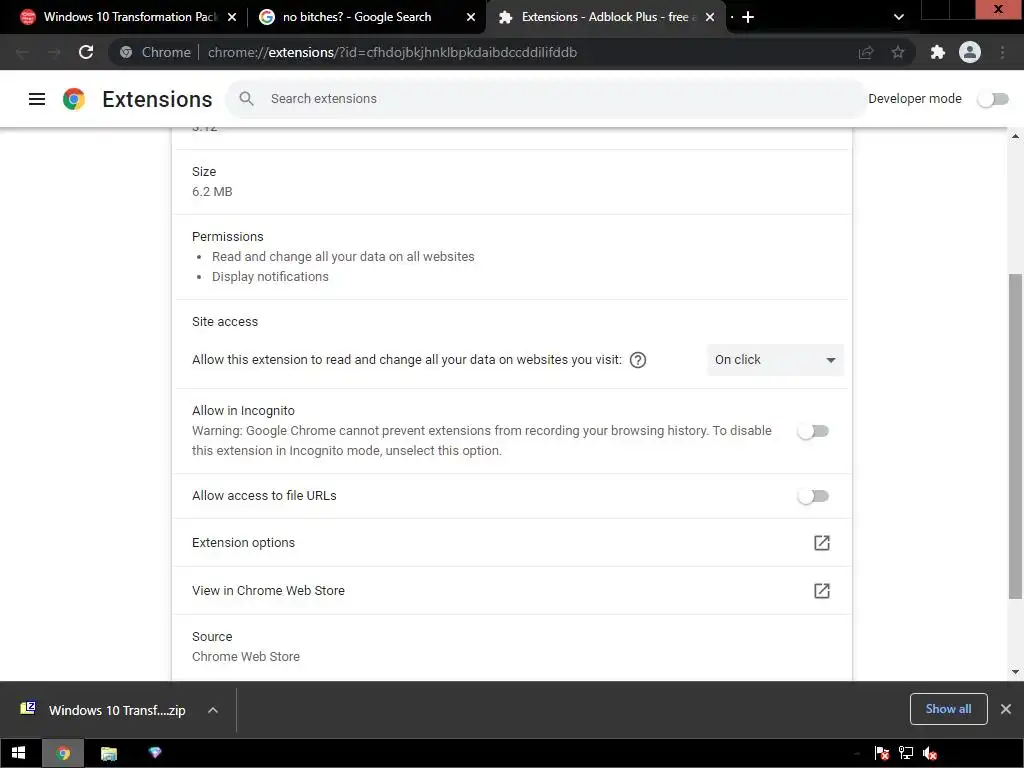
Task: Click the scrollbar down arrow
Action: coord(1015,671)
